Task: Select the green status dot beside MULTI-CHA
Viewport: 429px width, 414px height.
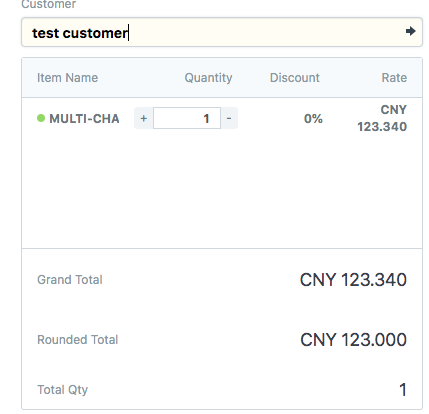Action: pos(41,118)
